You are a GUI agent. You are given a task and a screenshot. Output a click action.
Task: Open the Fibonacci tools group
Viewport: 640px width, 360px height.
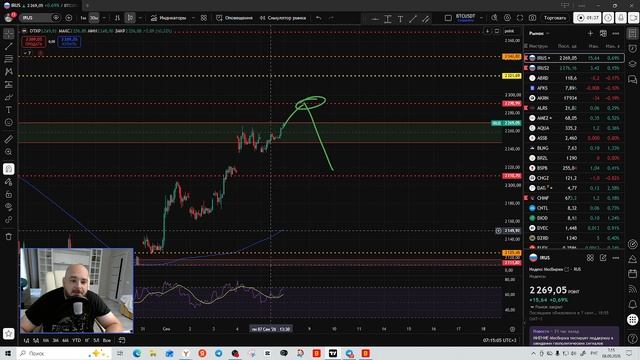(x=9, y=59)
